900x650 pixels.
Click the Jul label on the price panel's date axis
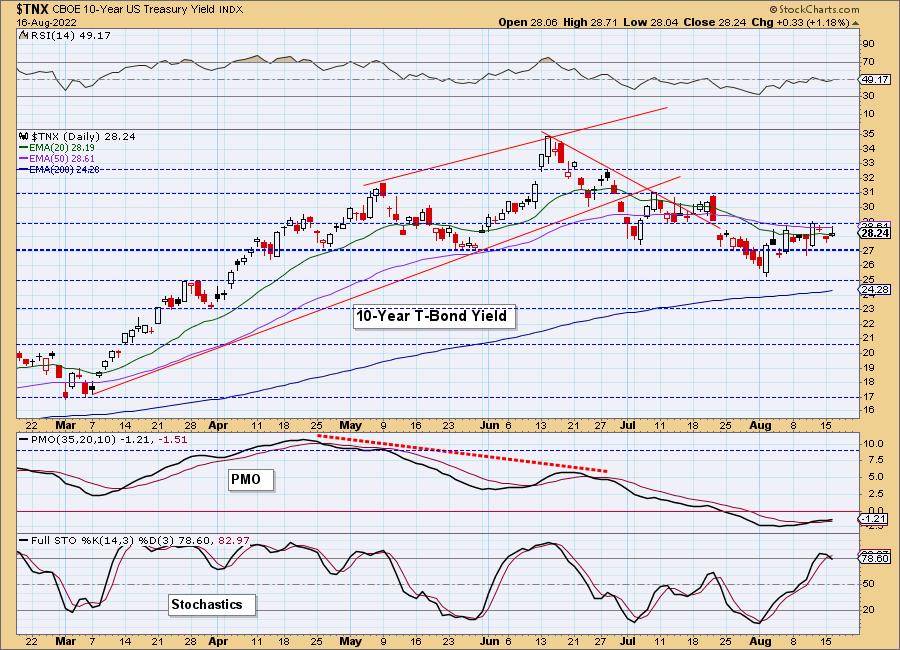(x=628, y=426)
